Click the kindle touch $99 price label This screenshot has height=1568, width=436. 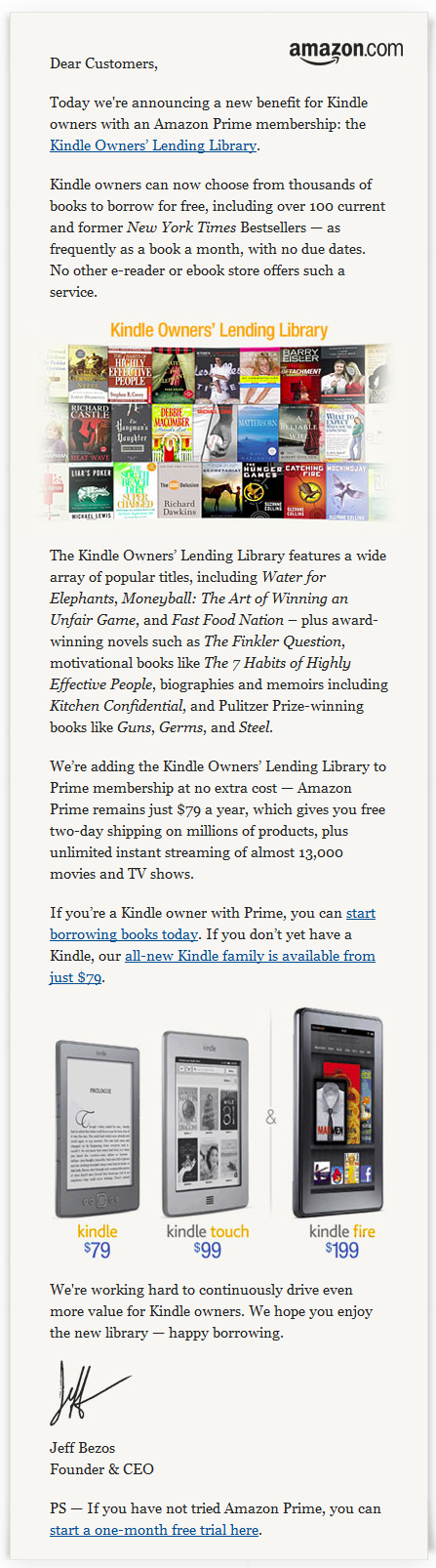[x=207, y=1240]
